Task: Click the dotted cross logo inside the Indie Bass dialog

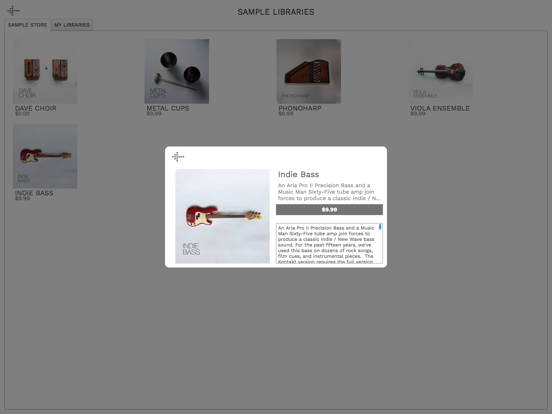Action: pos(178,157)
